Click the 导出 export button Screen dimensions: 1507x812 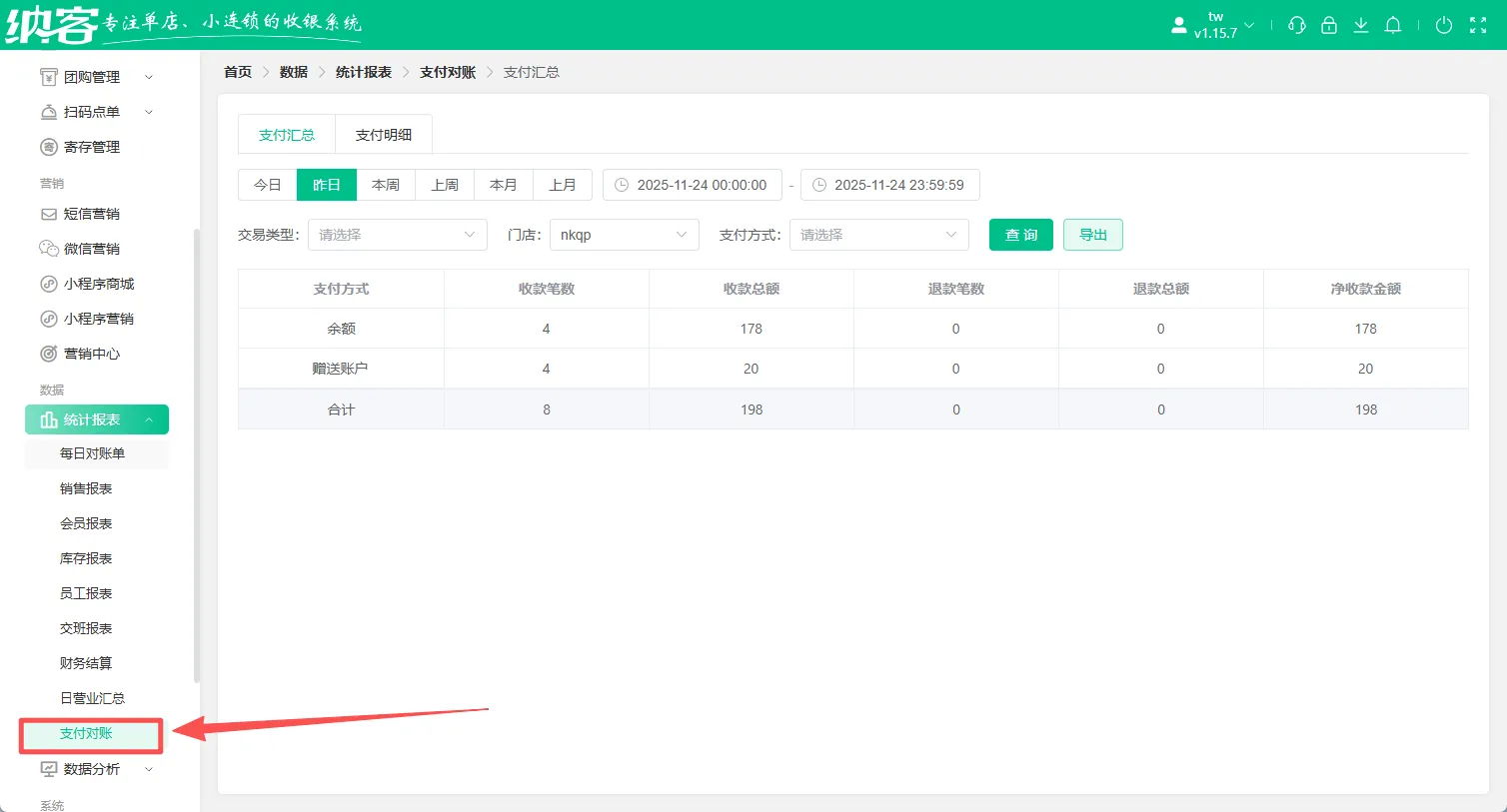(x=1092, y=234)
